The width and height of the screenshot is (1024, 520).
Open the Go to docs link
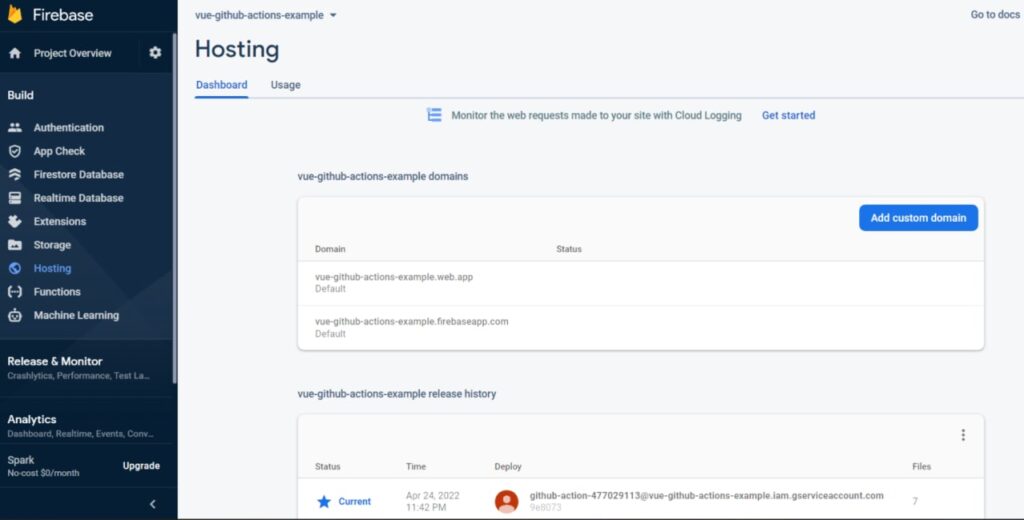[x=995, y=15]
